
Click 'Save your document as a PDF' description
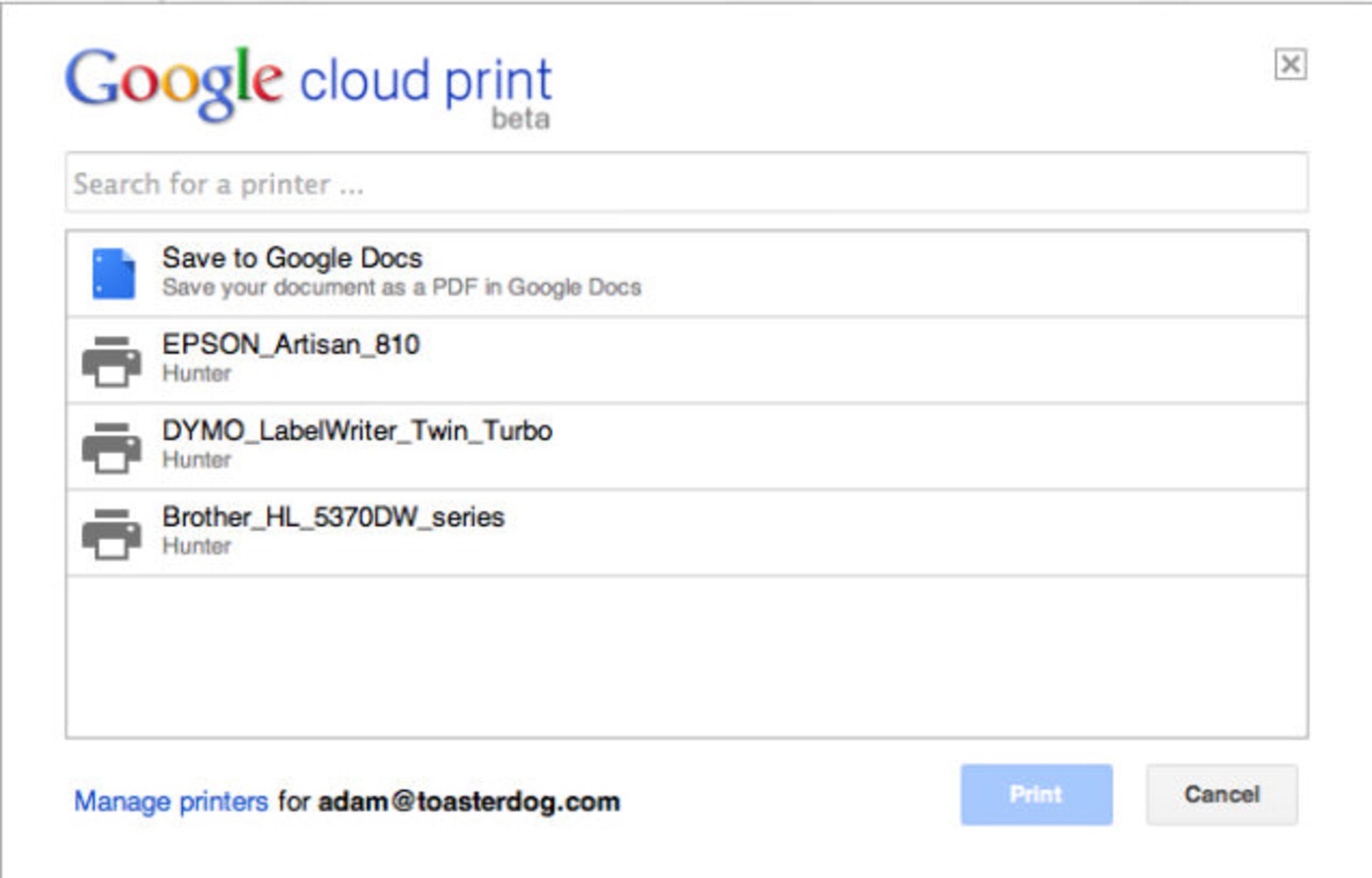pyautogui.click(x=401, y=287)
